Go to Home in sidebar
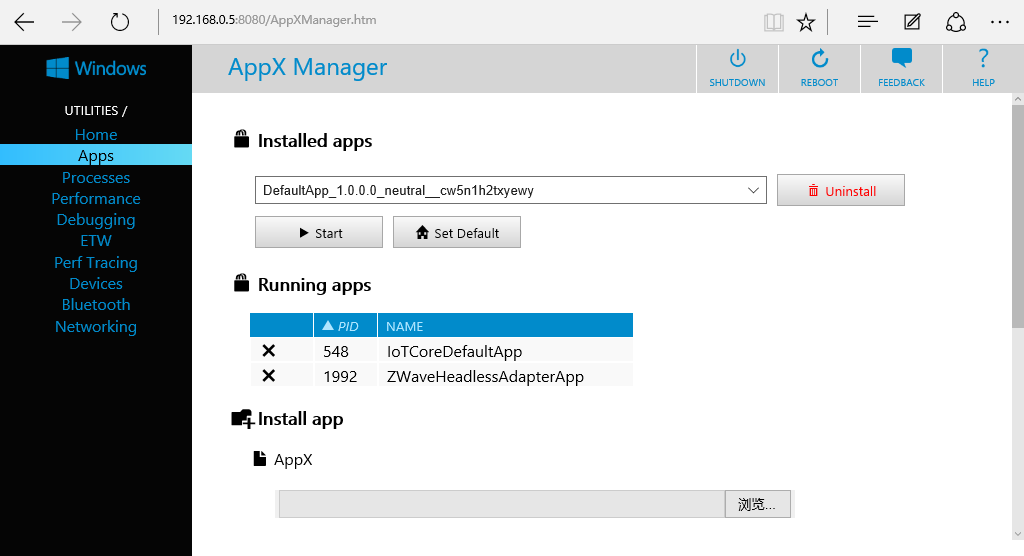 (x=96, y=134)
